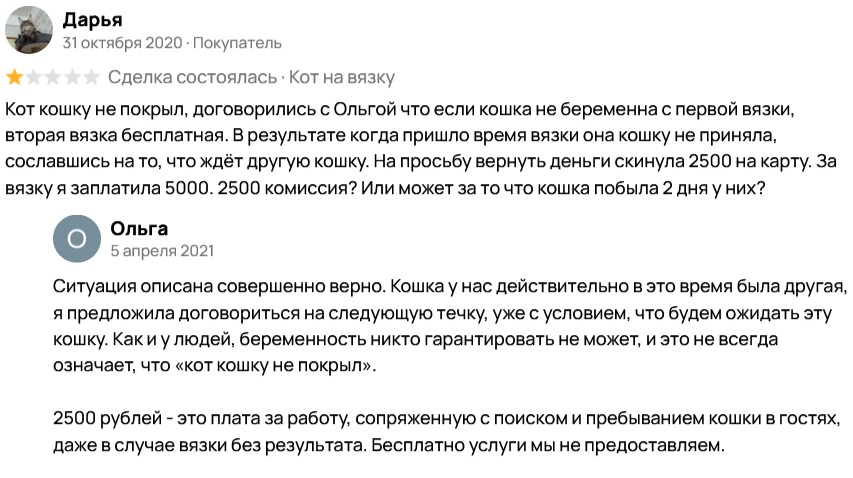Click the filled orange first star
Screen dimensions: 853x478
pos(15,77)
